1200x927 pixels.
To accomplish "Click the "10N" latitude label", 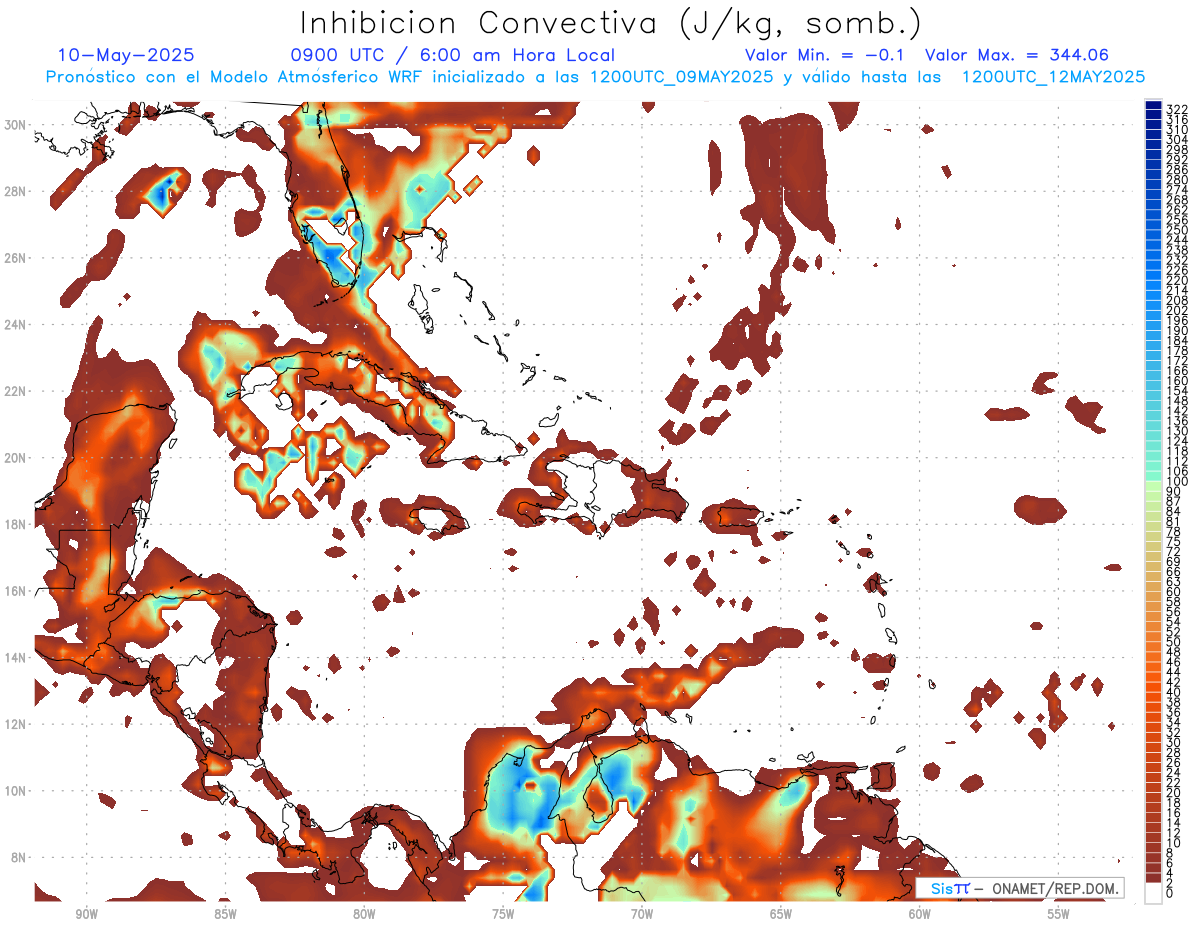I will [x=17, y=790].
